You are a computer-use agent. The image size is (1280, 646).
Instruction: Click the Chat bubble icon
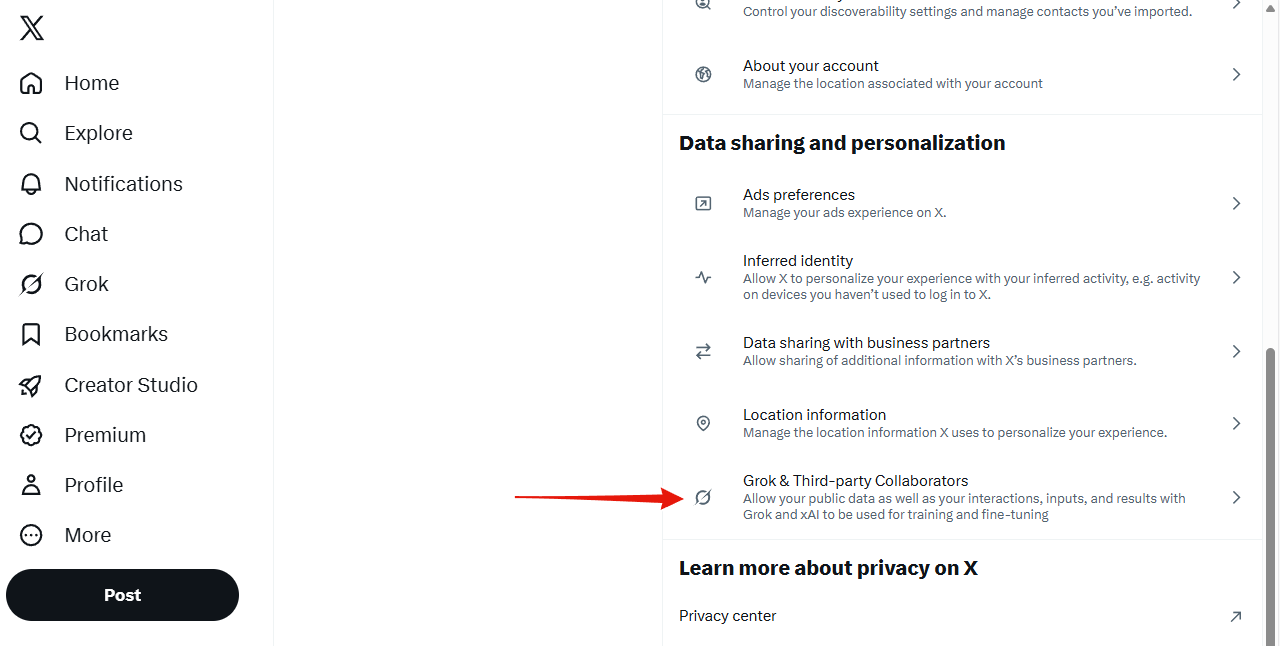(31, 234)
